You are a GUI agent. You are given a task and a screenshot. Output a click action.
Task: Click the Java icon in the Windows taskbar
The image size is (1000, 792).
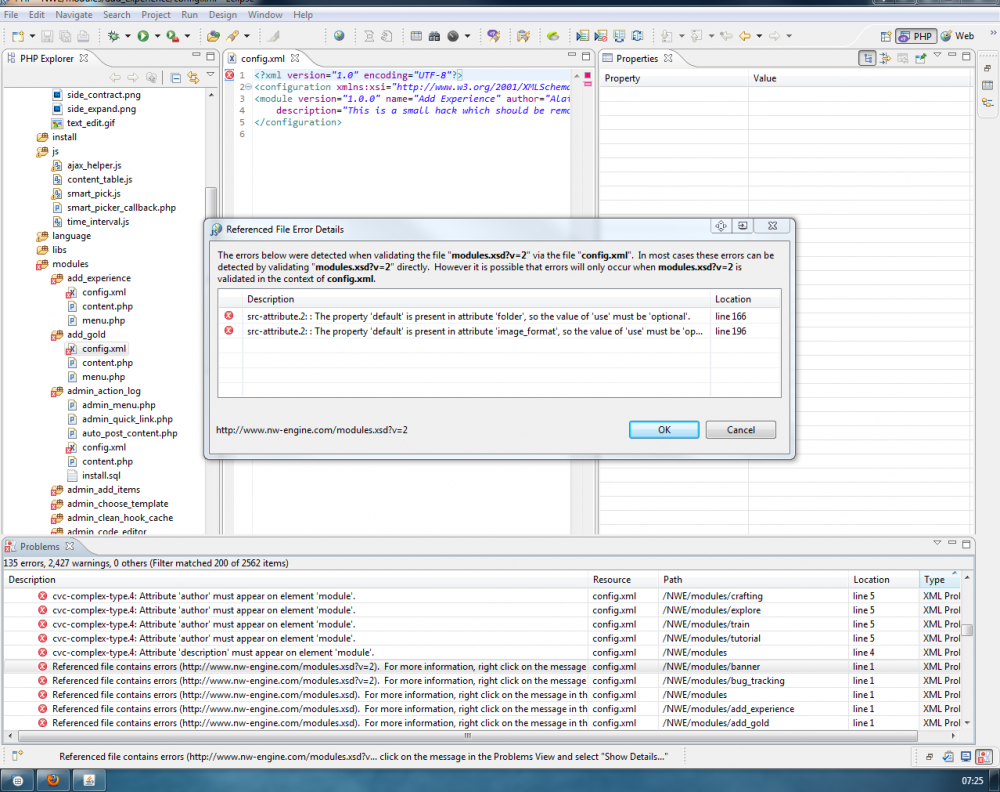pyautogui.click(x=88, y=780)
